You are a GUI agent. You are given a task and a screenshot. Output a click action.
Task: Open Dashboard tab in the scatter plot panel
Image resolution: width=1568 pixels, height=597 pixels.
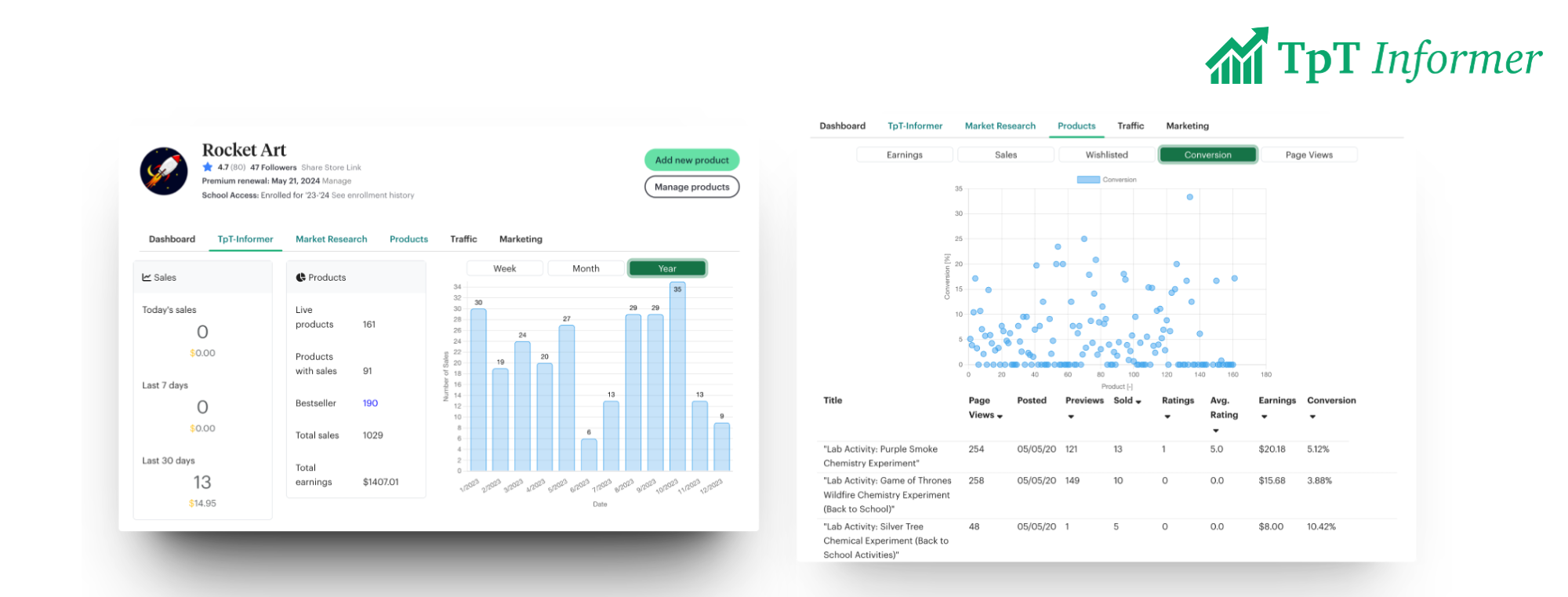click(x=842, y=126)
